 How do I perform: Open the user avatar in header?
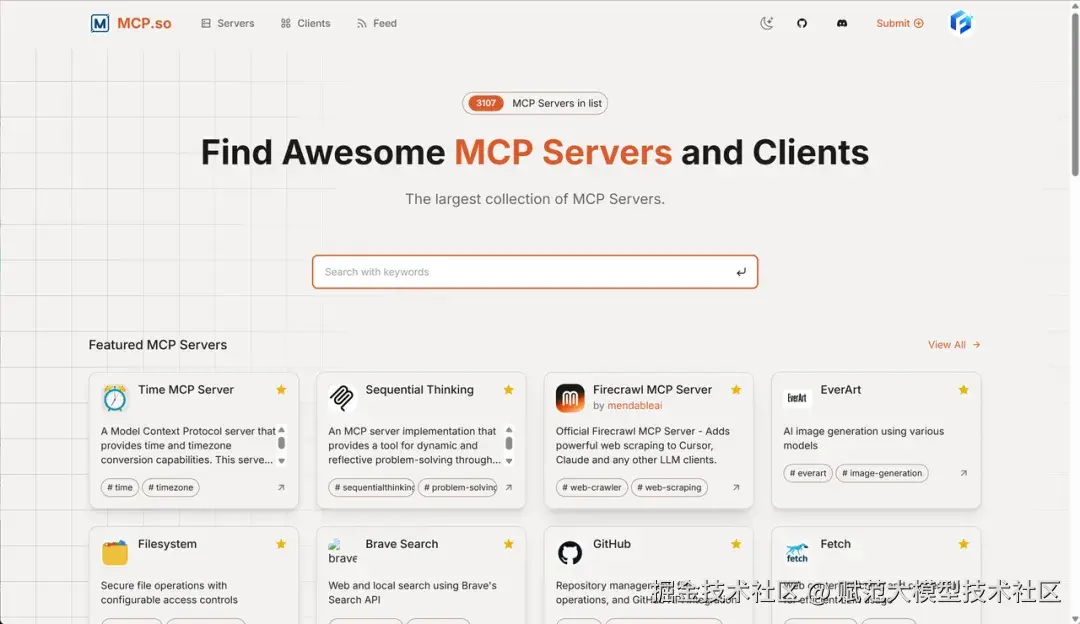point(961,23)
